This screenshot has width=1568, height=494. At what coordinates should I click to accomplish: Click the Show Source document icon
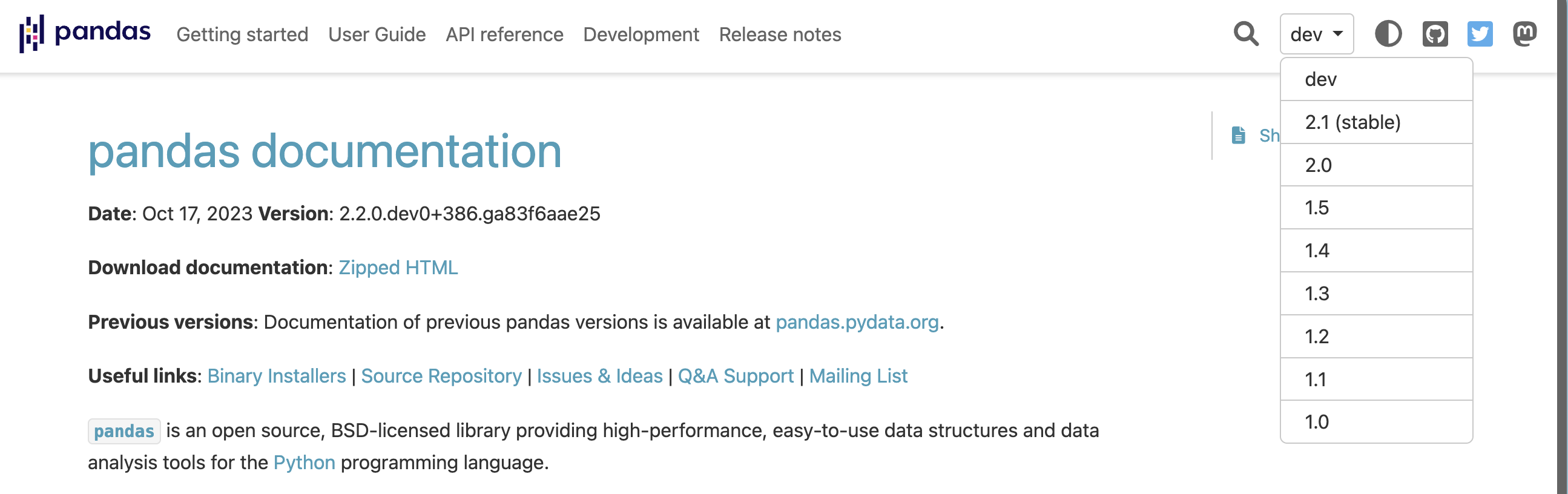pyautogui.click(x=1239, y=135)
